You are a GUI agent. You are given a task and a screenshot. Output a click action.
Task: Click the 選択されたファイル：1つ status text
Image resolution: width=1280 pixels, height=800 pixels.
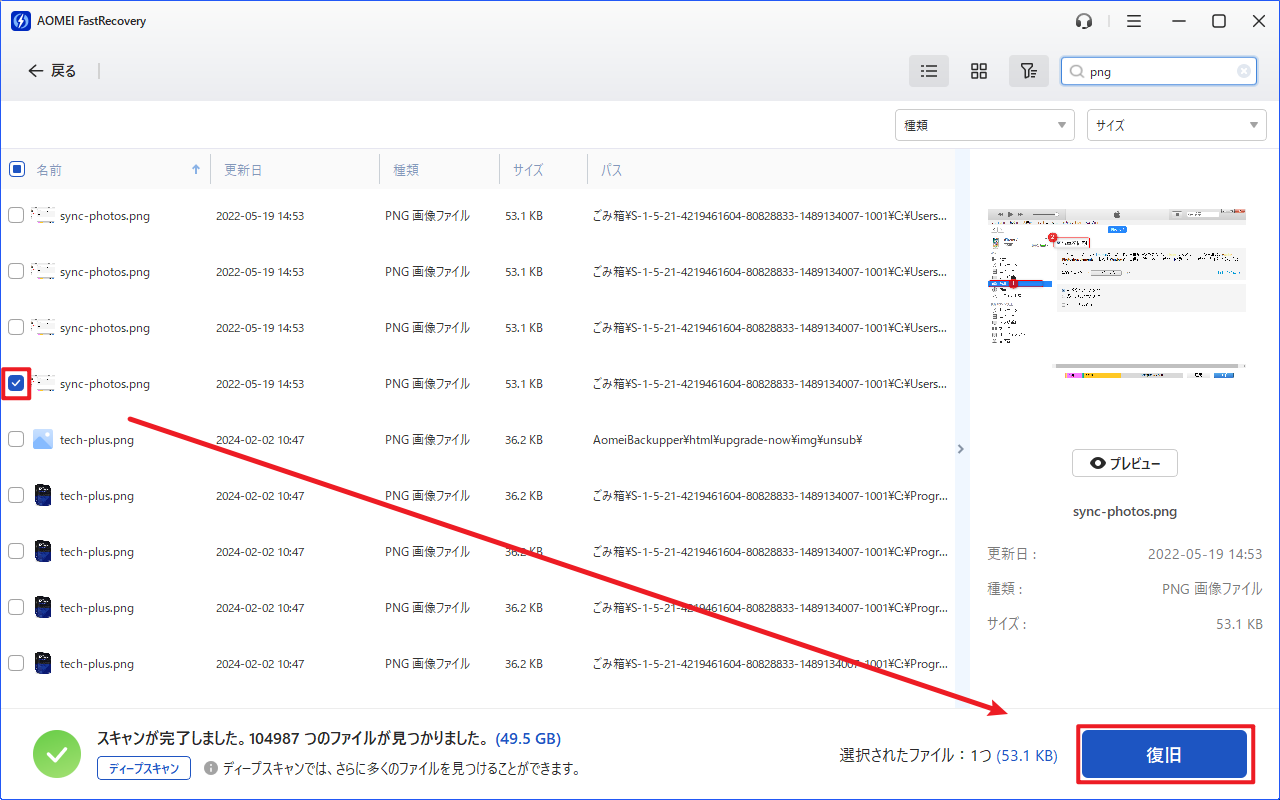(915, 756)
